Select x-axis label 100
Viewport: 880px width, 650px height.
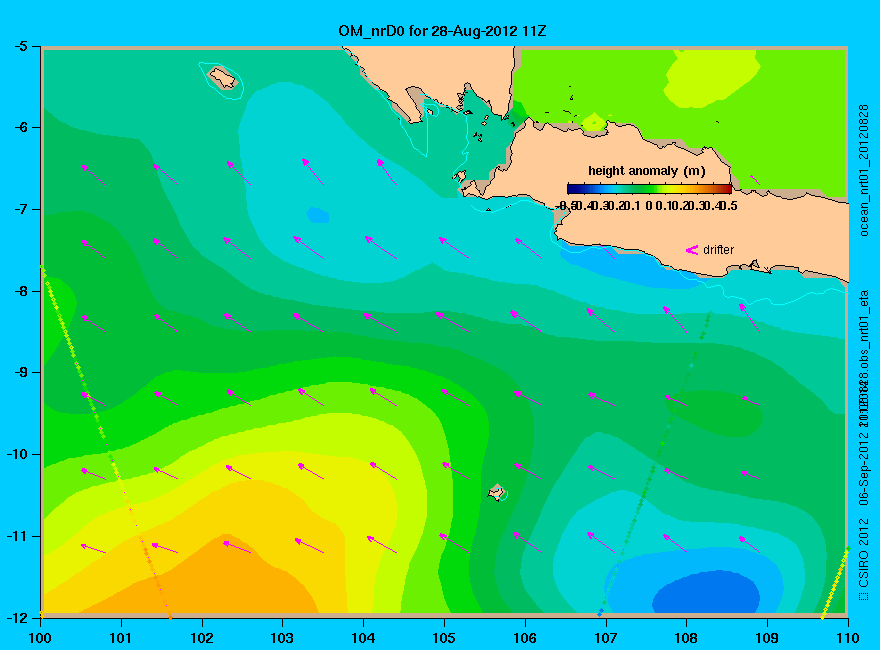40,638
